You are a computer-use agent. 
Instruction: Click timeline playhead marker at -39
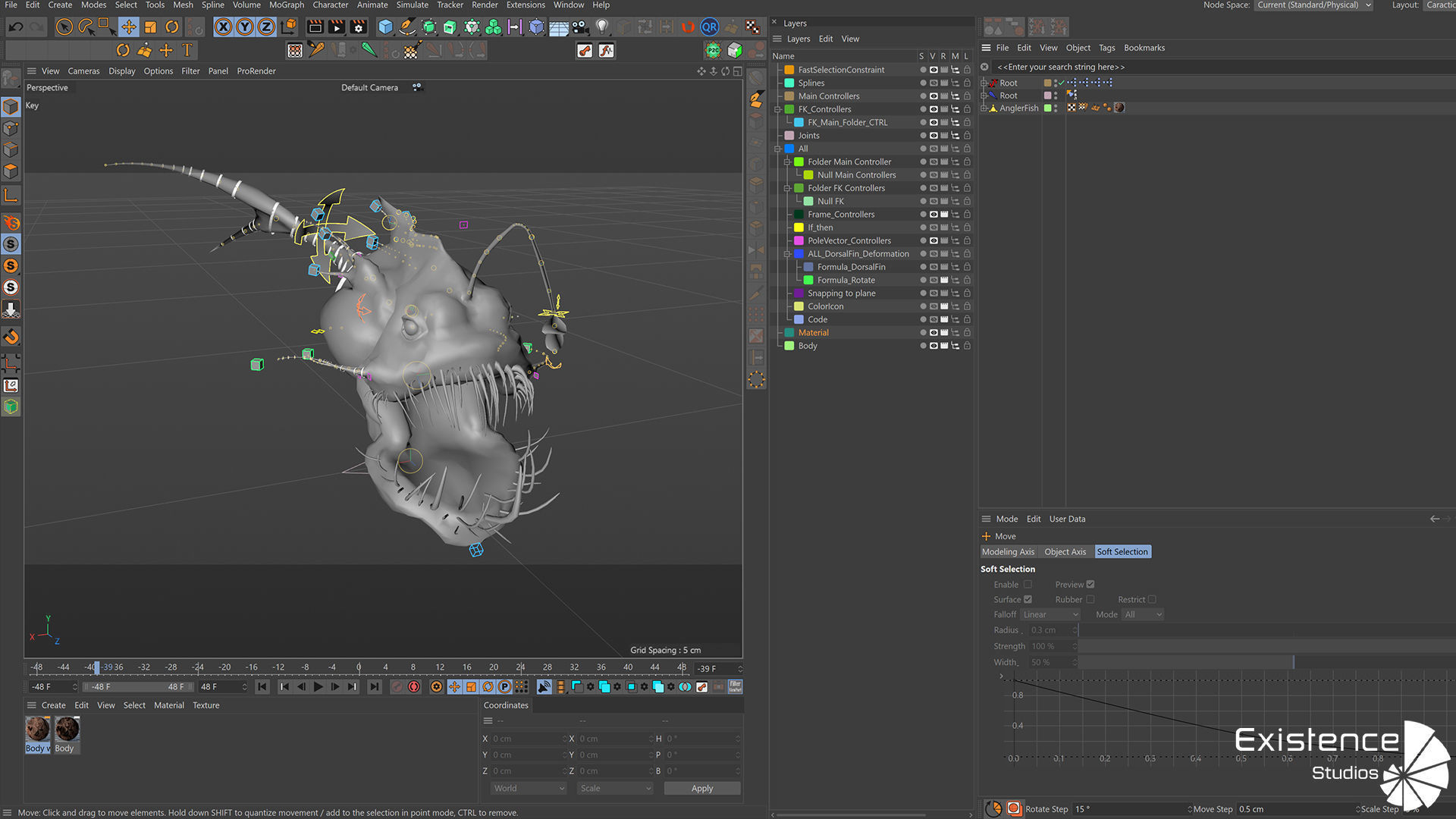pos(96,667)
